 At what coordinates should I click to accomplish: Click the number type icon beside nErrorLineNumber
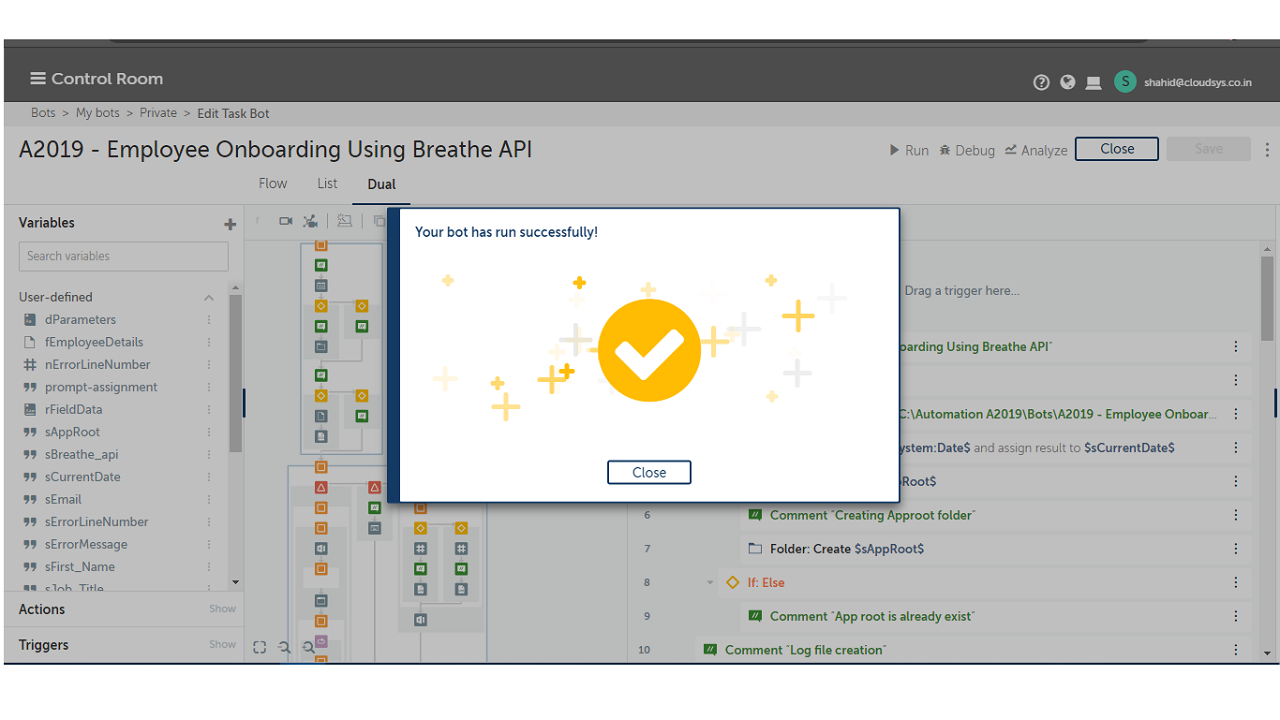29,365
